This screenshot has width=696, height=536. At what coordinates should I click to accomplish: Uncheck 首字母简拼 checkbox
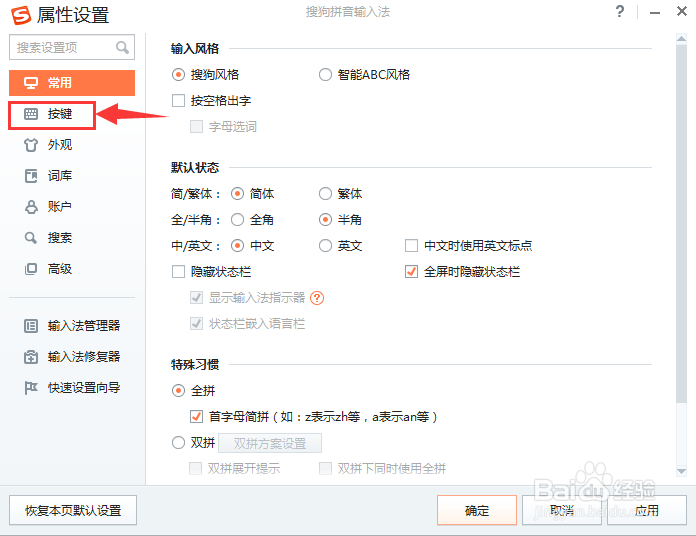pyautogui.click(x=196, y=417)
